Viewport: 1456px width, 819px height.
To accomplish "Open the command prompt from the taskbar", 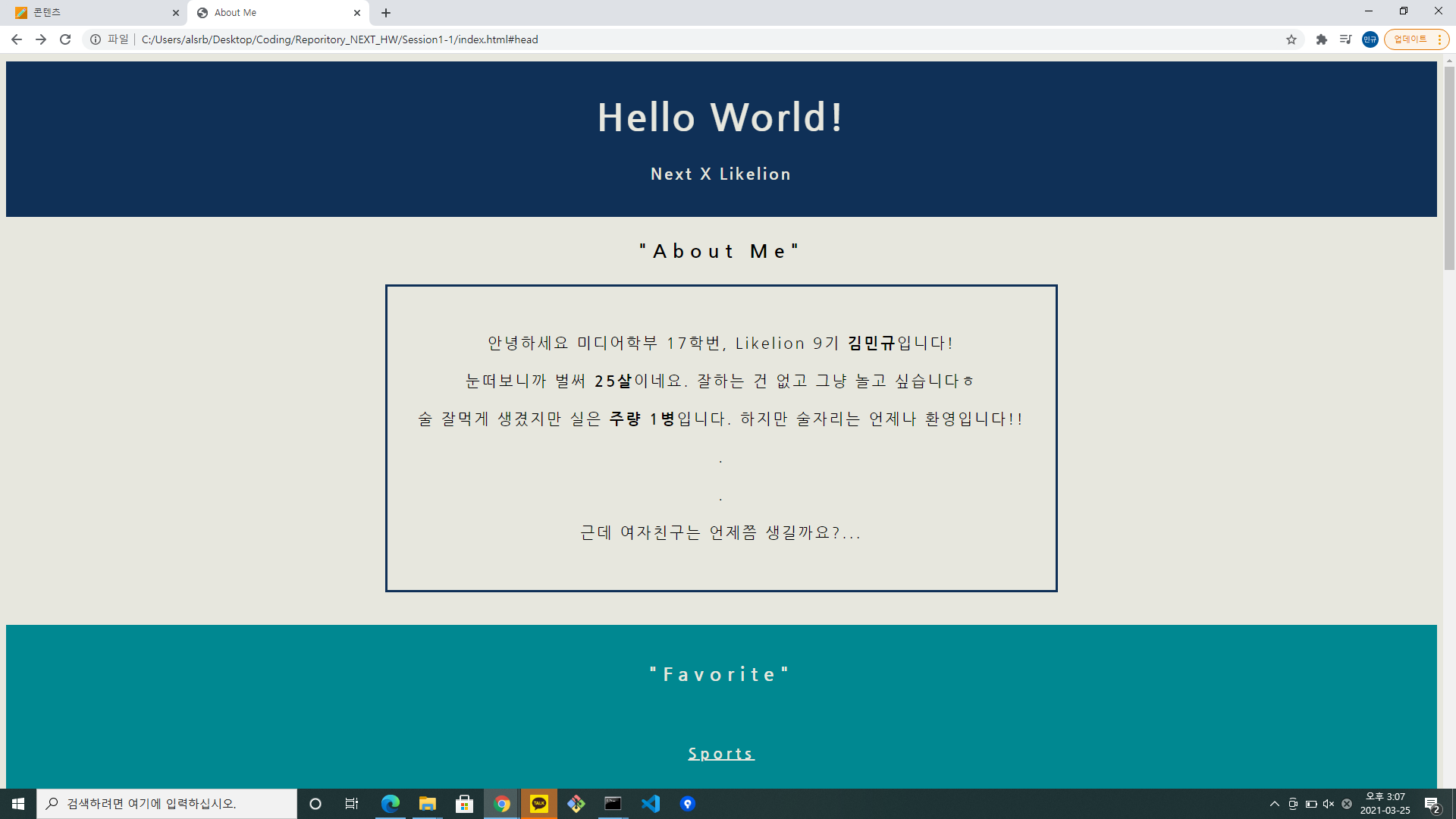I will [613, 803].
